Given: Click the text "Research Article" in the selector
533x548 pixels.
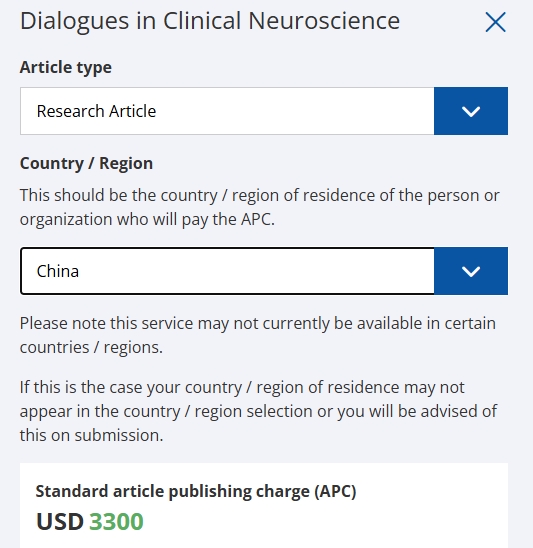Looking at the screenshot, I should (96, 111).
